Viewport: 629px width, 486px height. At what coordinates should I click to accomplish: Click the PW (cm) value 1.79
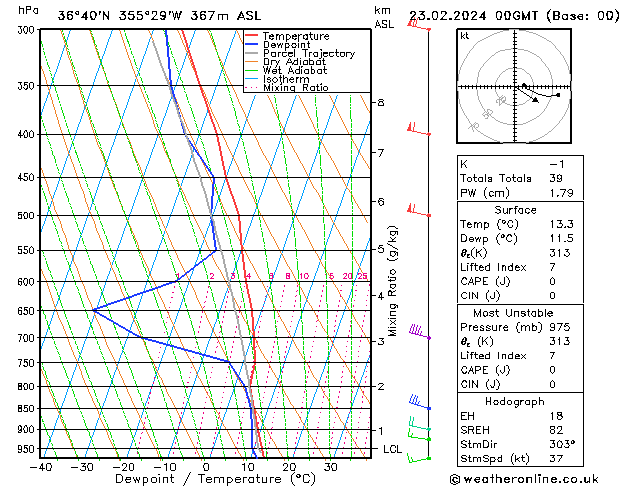tap(561, 193)
